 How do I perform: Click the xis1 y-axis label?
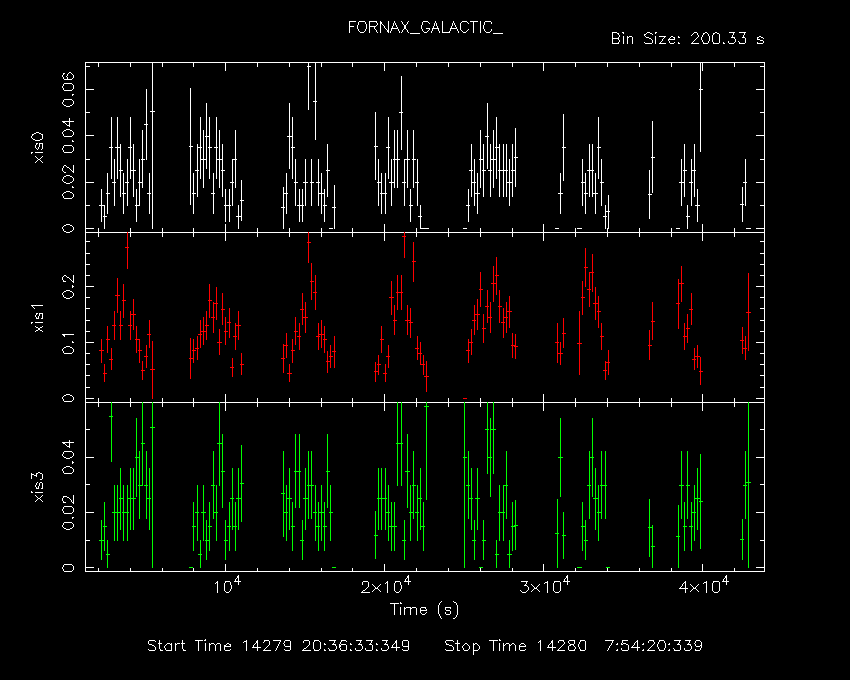click(38, 318)
